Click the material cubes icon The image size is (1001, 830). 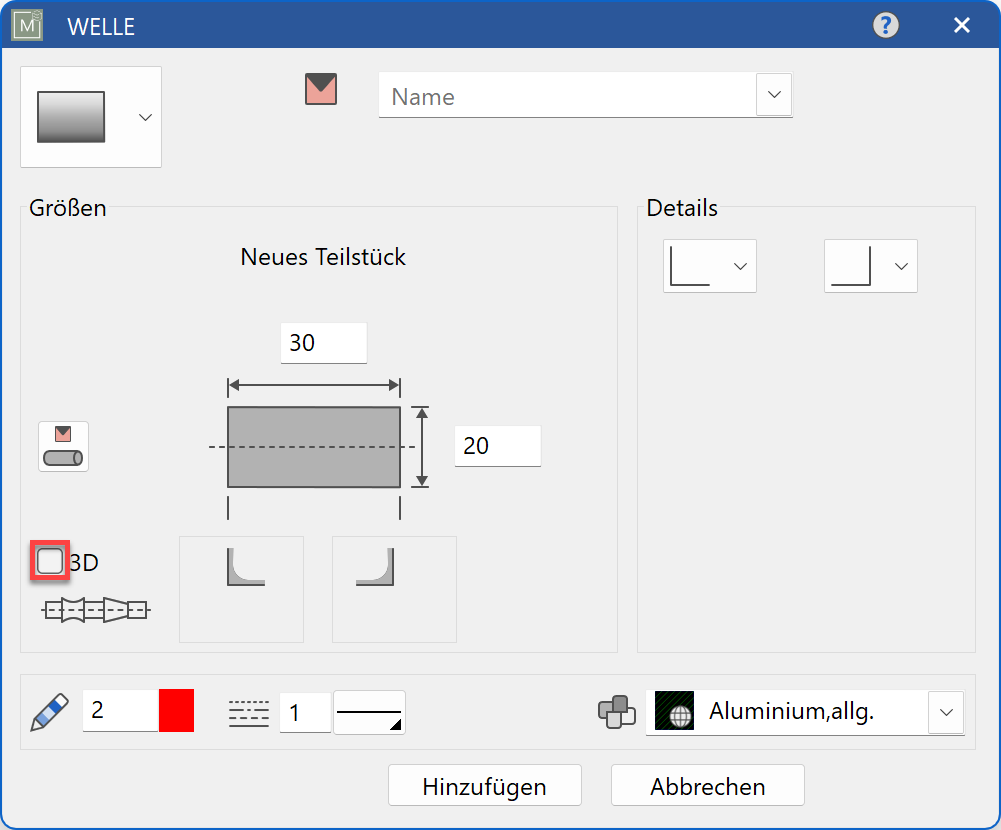click(x=616, y=712)
